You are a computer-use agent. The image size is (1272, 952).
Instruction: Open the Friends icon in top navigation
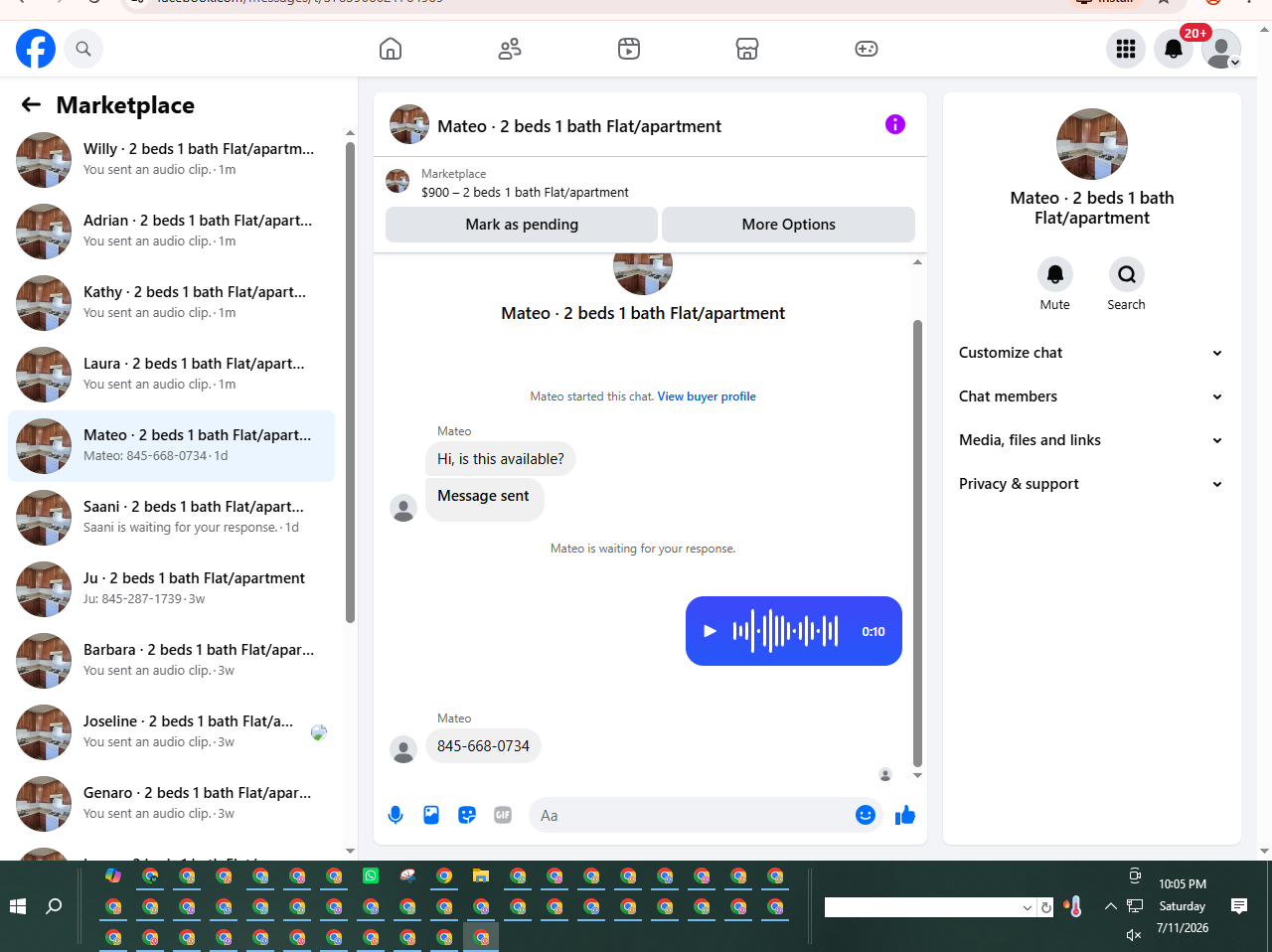(510, 49)
